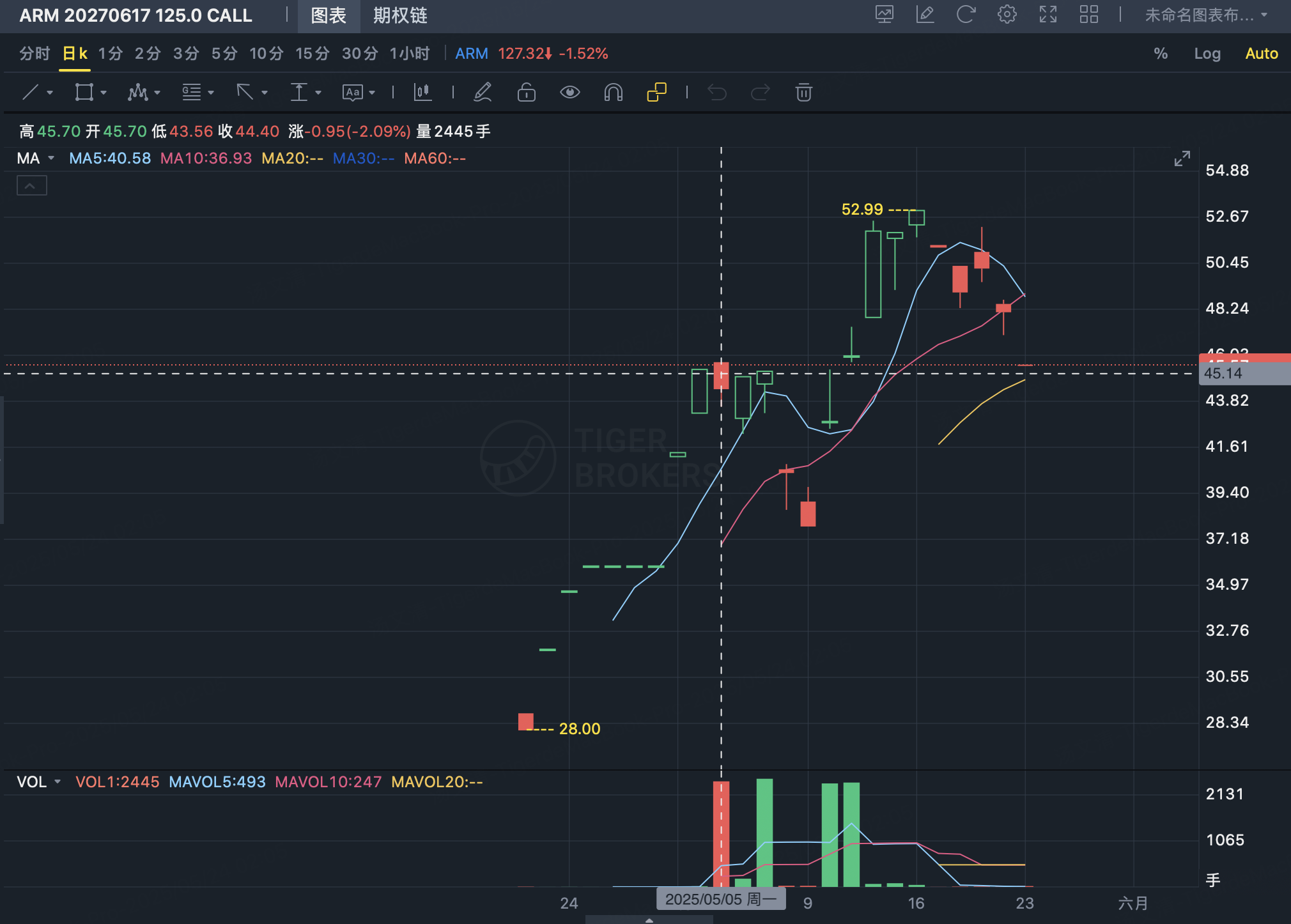
Task: Click the edit drawing pencil icon in header
Action: coord(925,15)
